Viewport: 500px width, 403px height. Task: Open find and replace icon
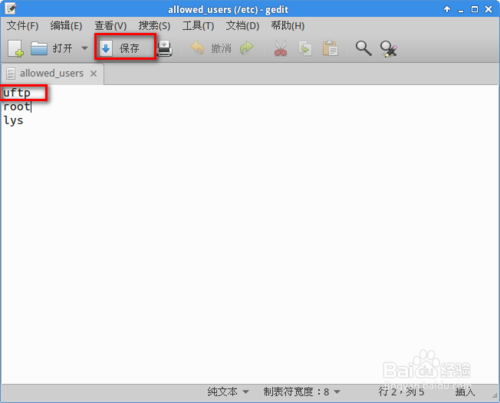pyautogui.click(x=389, y=49)
